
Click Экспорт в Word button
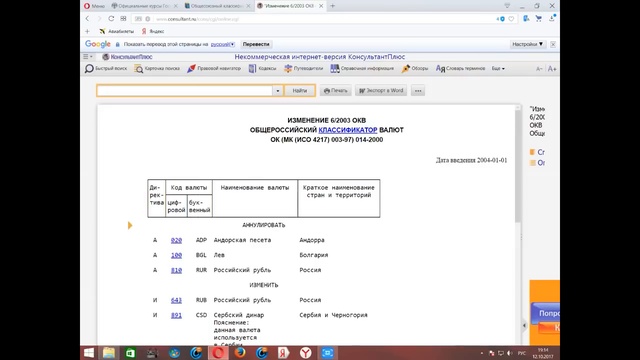381,91
